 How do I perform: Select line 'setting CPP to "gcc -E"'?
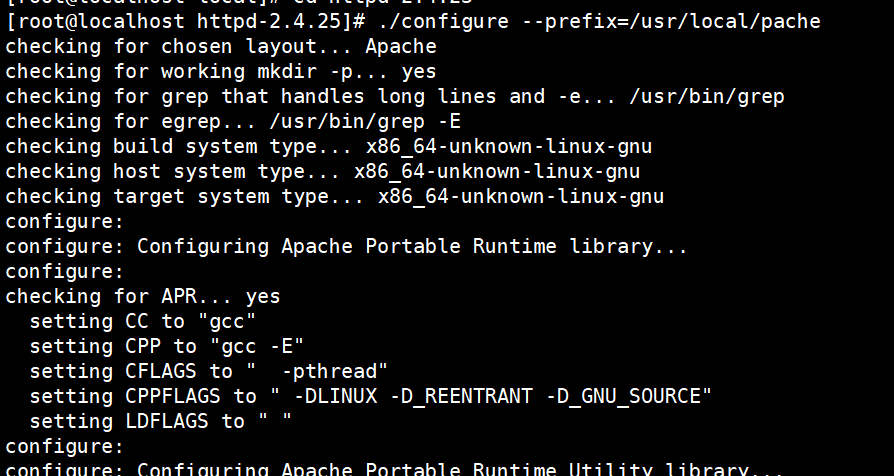click(x=167, y=347)
